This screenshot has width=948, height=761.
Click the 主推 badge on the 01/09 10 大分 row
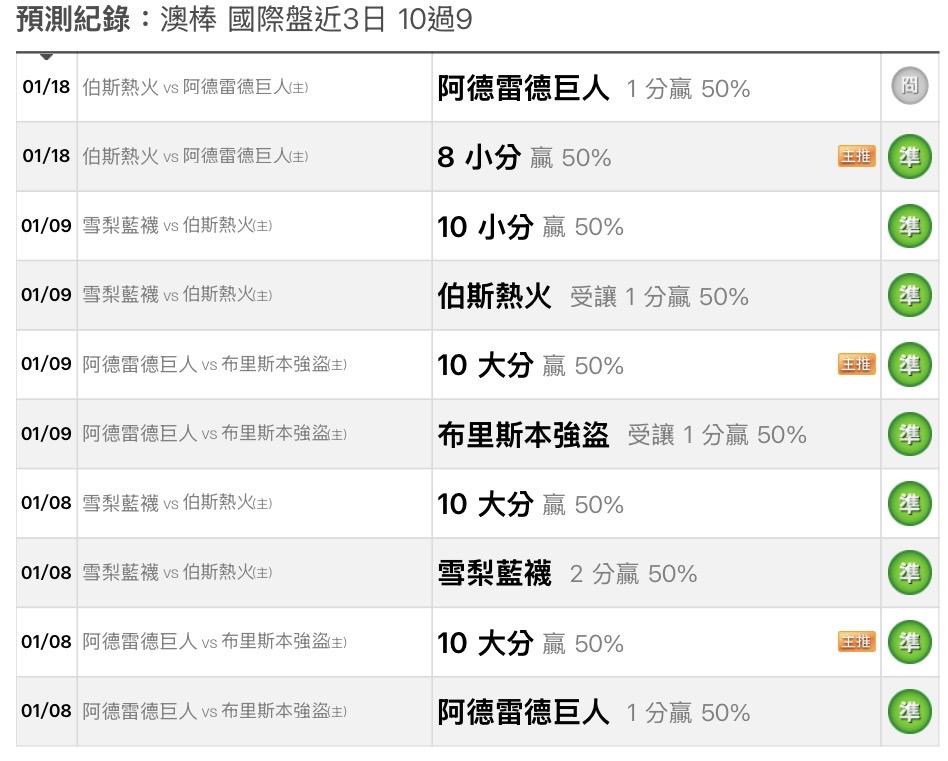(856, 364)
